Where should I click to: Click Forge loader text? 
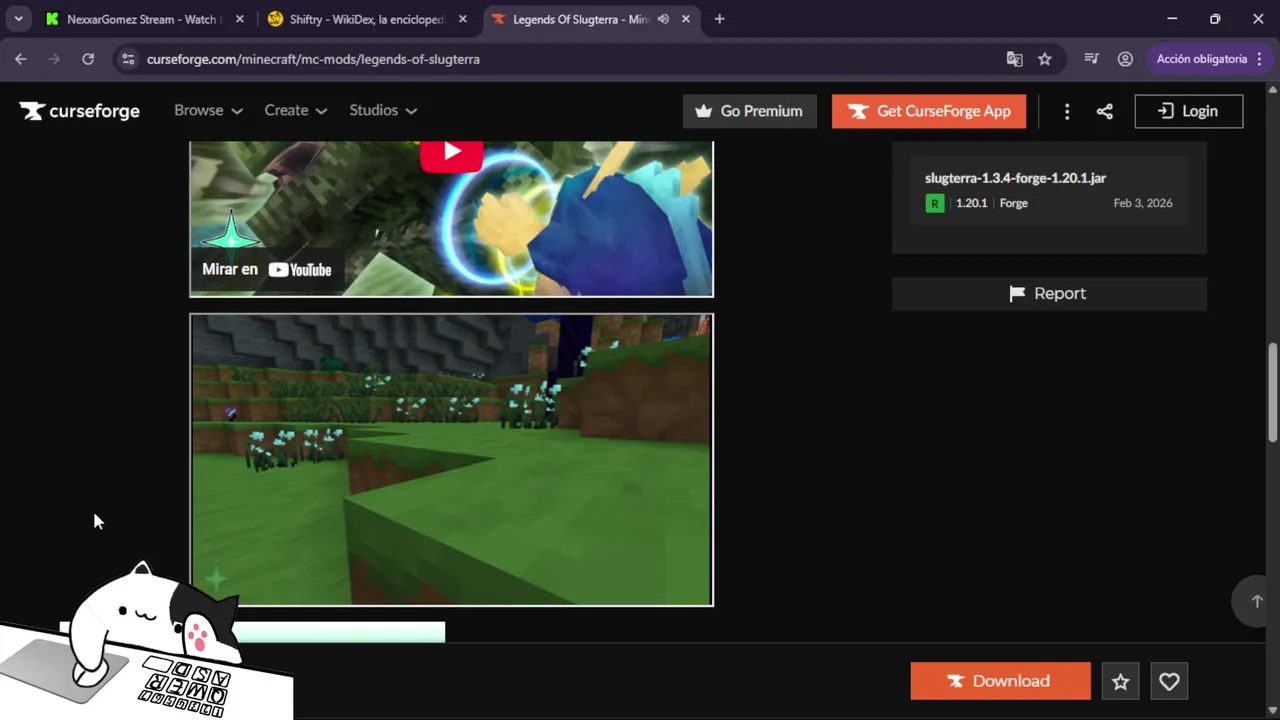pyautogui.click(x=1013, y=203)
